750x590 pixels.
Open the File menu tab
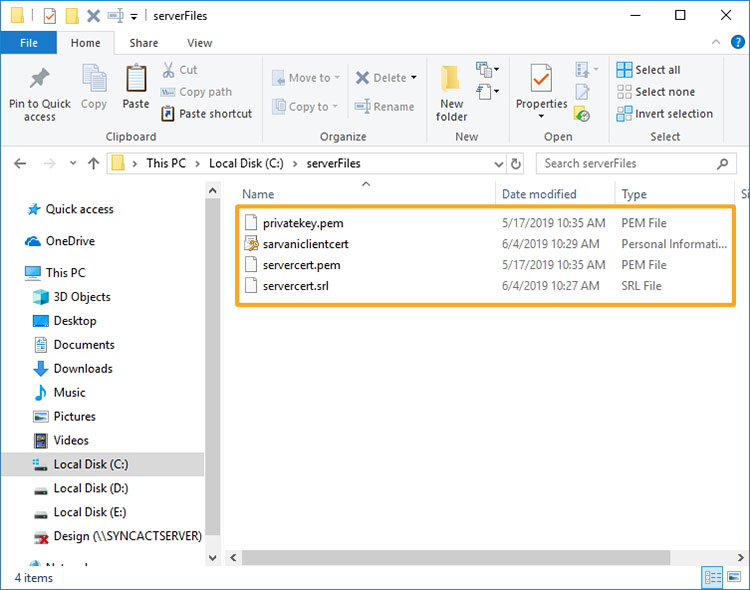click(28, 43)
